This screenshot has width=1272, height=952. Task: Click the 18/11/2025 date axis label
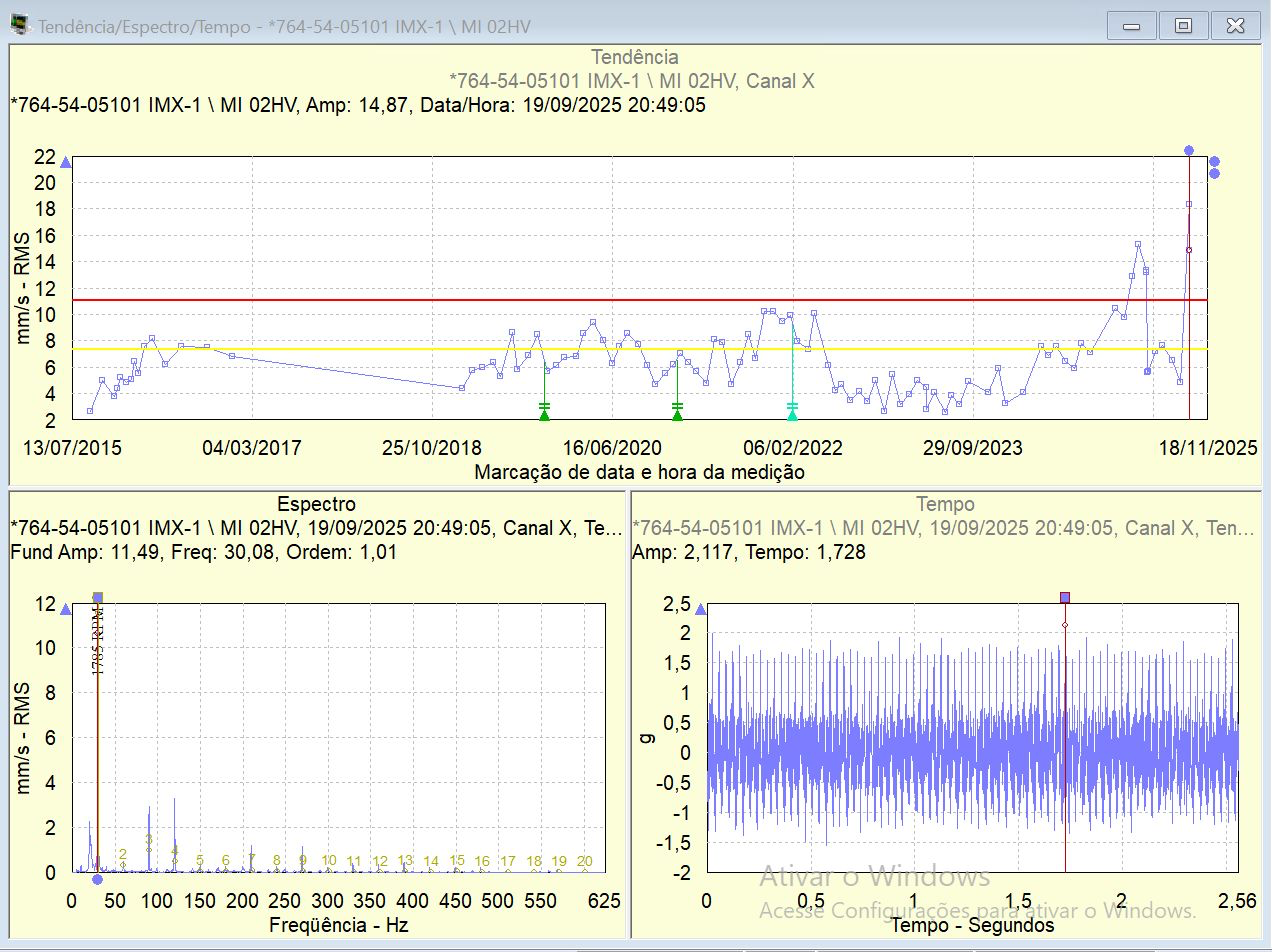coord(1209,448)
